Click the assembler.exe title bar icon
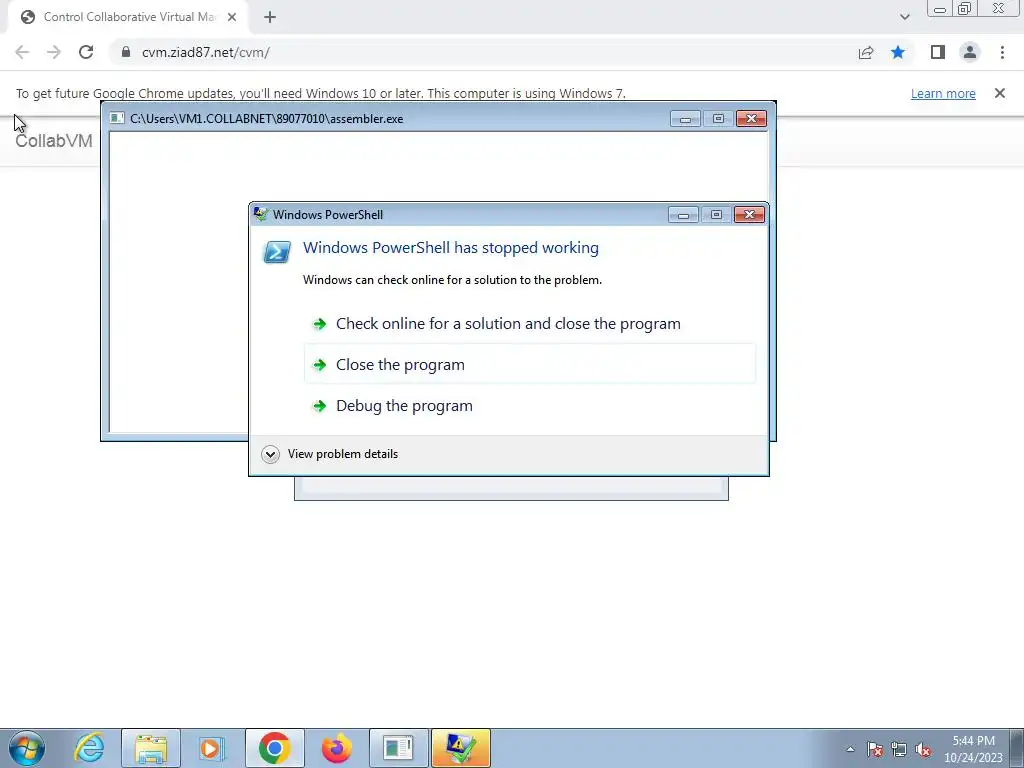 coord(118,118)
